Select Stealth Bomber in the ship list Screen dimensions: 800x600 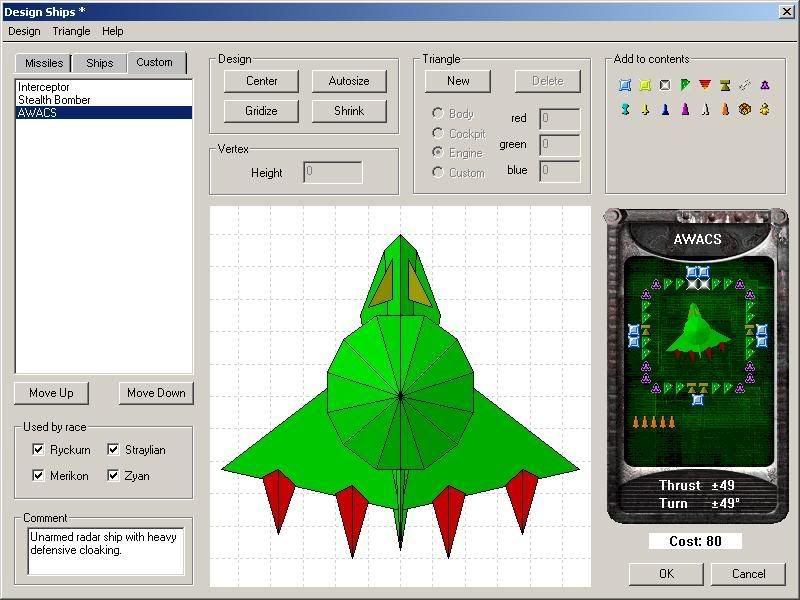click(104, 99)
